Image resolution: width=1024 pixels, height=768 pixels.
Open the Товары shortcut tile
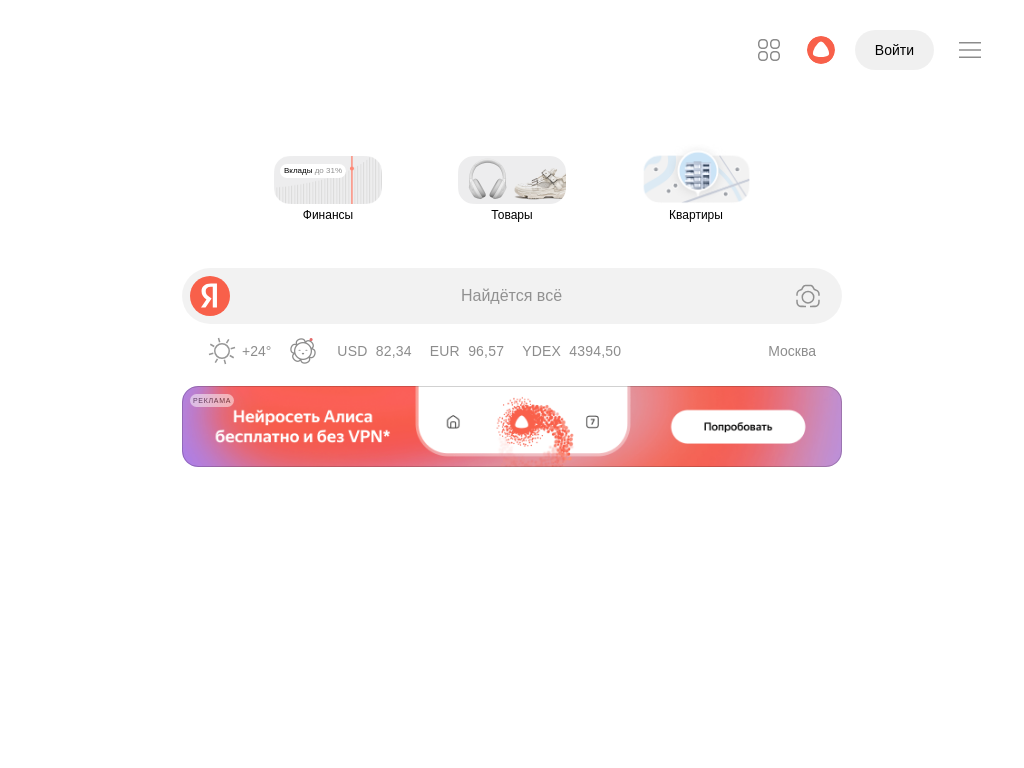click(x=512, y=189)
